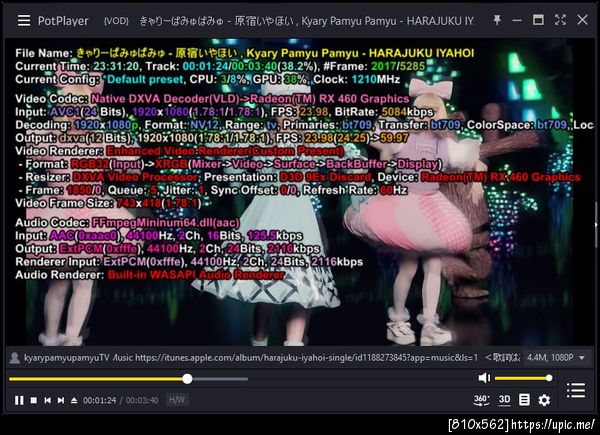Viewport: 600px width, 435px height.
Task: Maximize the PotPlayer window
Action: tap(538, 20)
